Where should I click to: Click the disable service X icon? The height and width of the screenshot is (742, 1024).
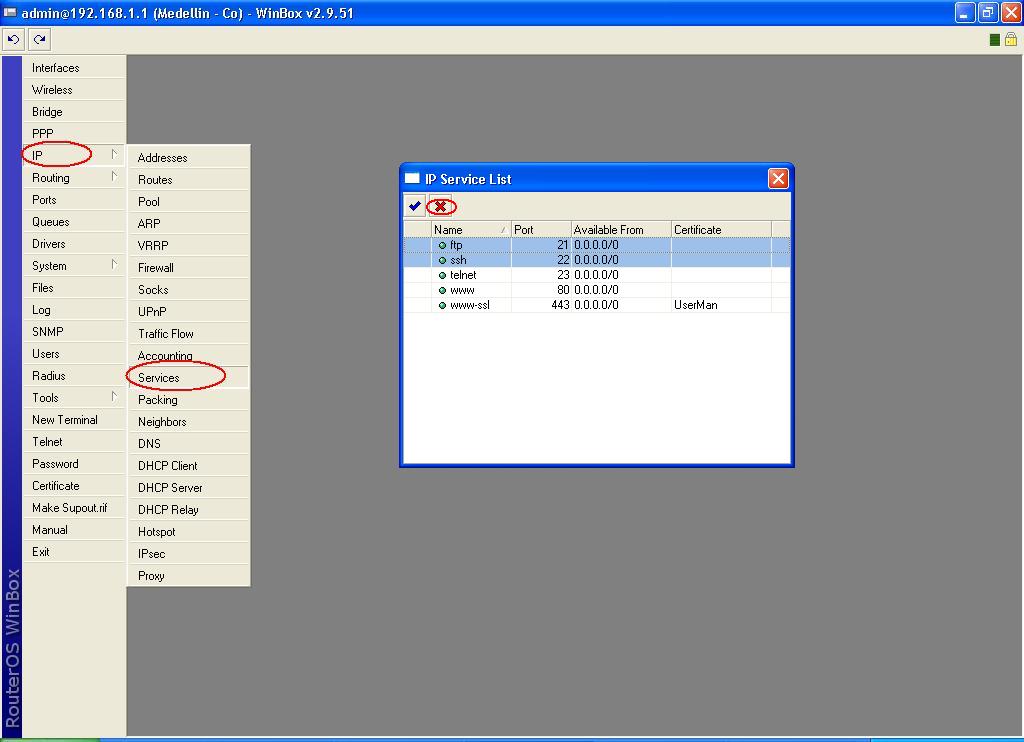click(440, 205)
